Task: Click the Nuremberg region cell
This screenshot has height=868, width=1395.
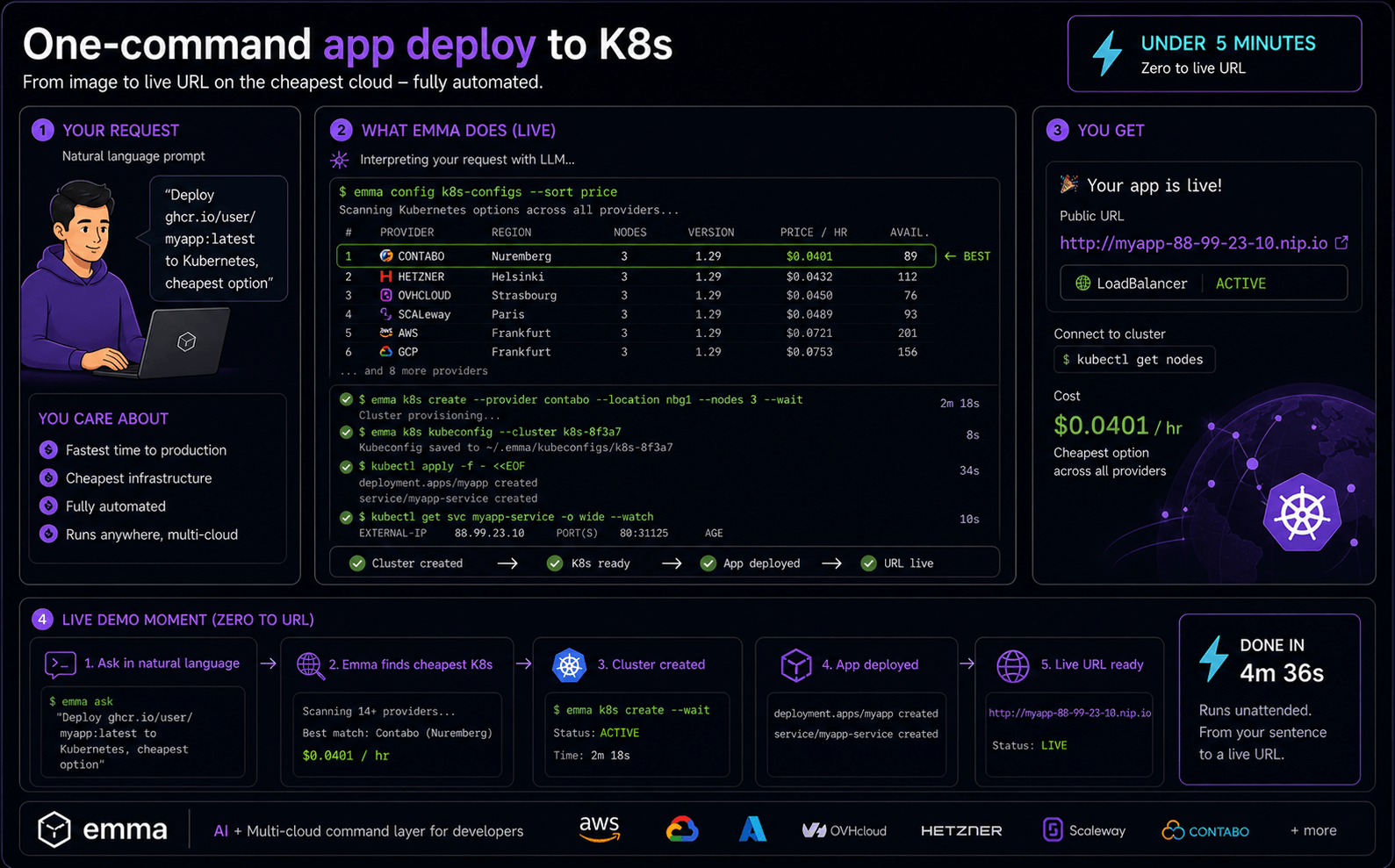Action: click(x=521, y=256)
